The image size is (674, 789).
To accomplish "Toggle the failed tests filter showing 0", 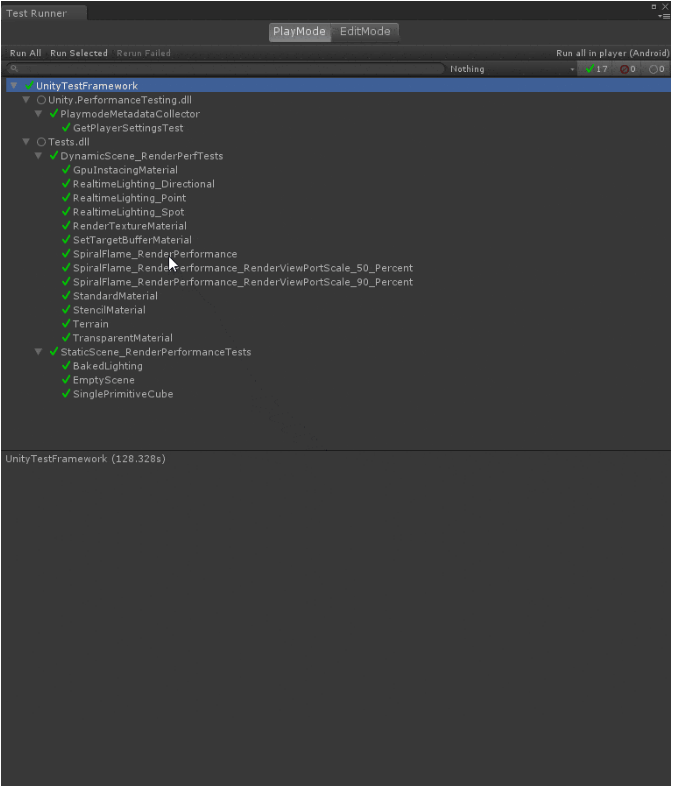I will (x=628, y=69).
